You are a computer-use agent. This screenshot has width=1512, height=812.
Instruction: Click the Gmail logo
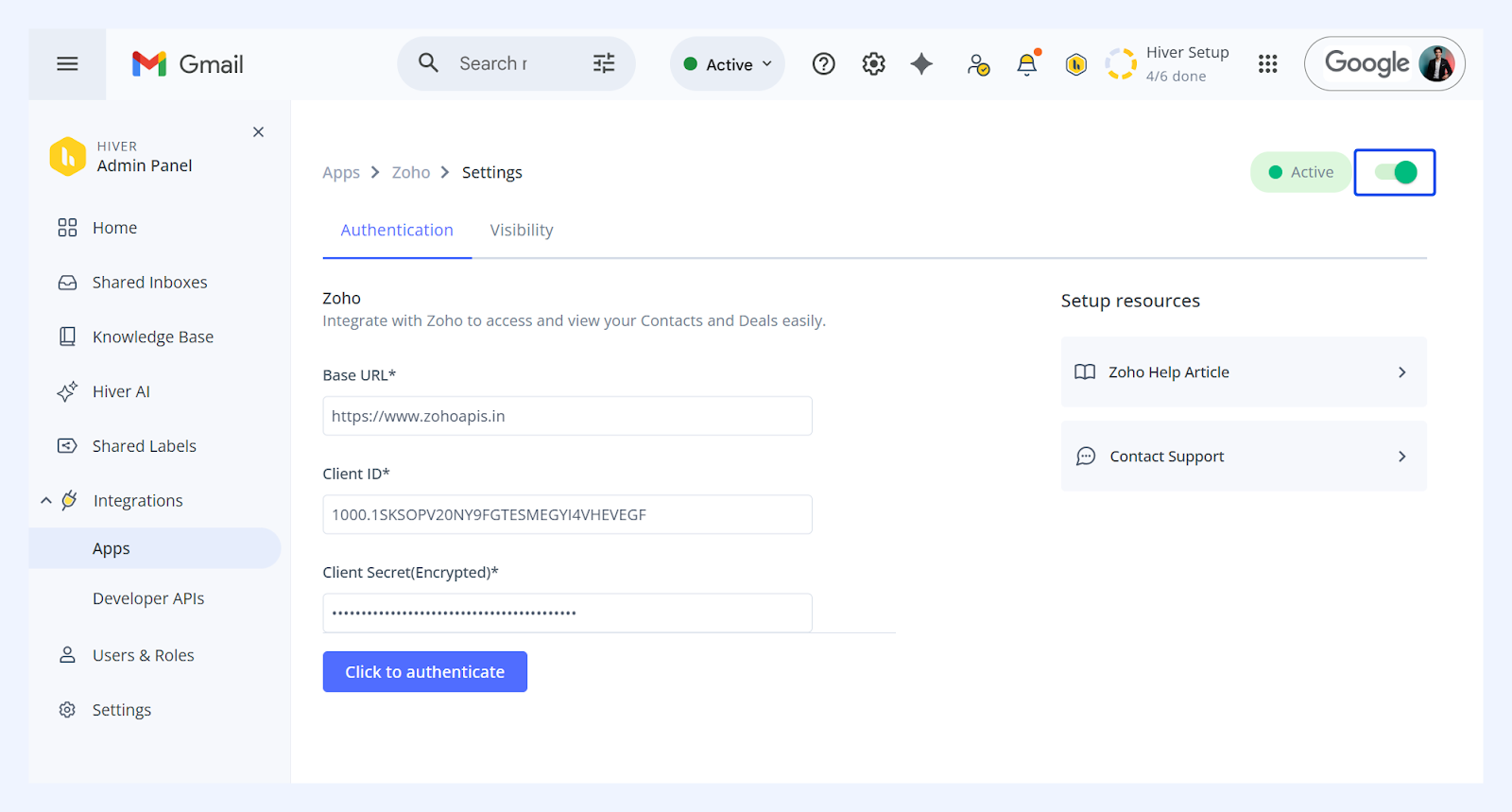[x=187, y=64]
